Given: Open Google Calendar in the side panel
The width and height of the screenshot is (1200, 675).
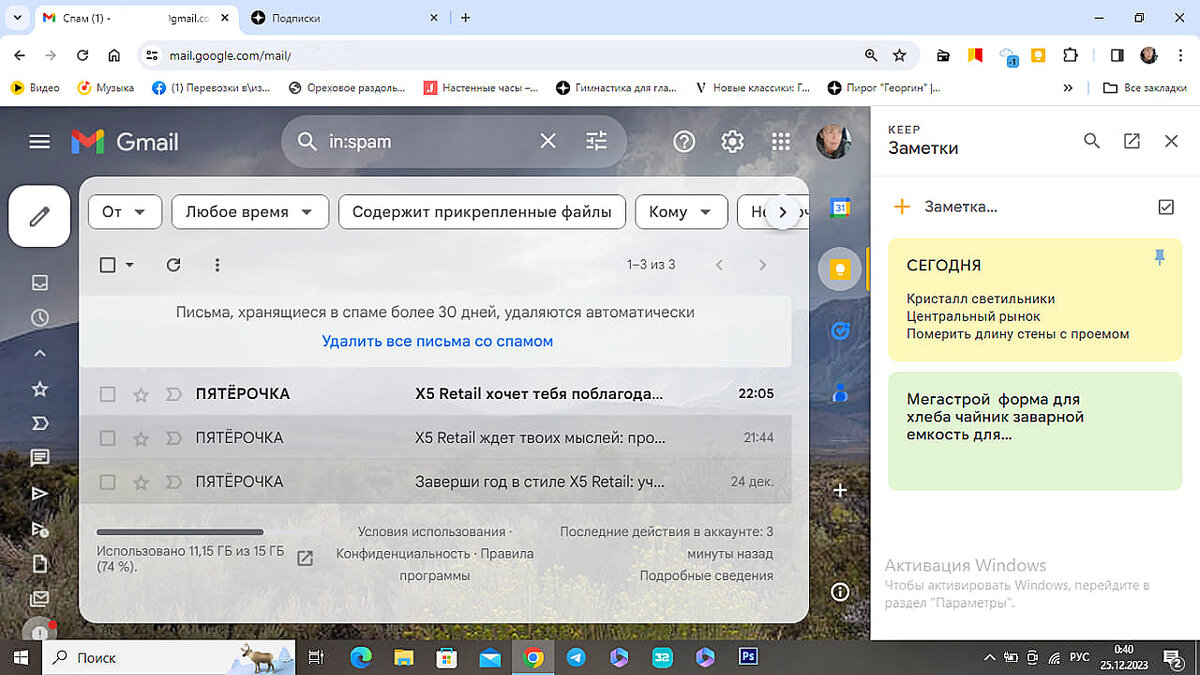Looking at the screenshot, I should pyautogui.click(x=840, y=207).
